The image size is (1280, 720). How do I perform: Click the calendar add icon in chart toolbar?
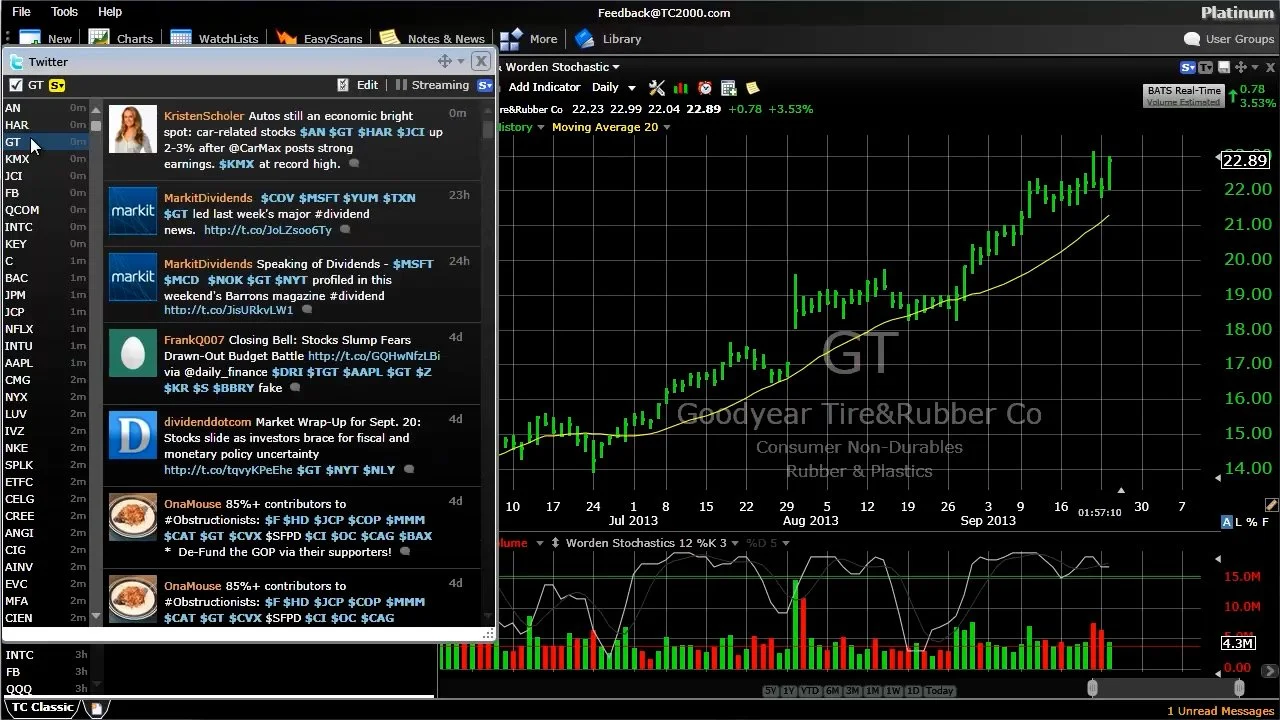point(729,88)
